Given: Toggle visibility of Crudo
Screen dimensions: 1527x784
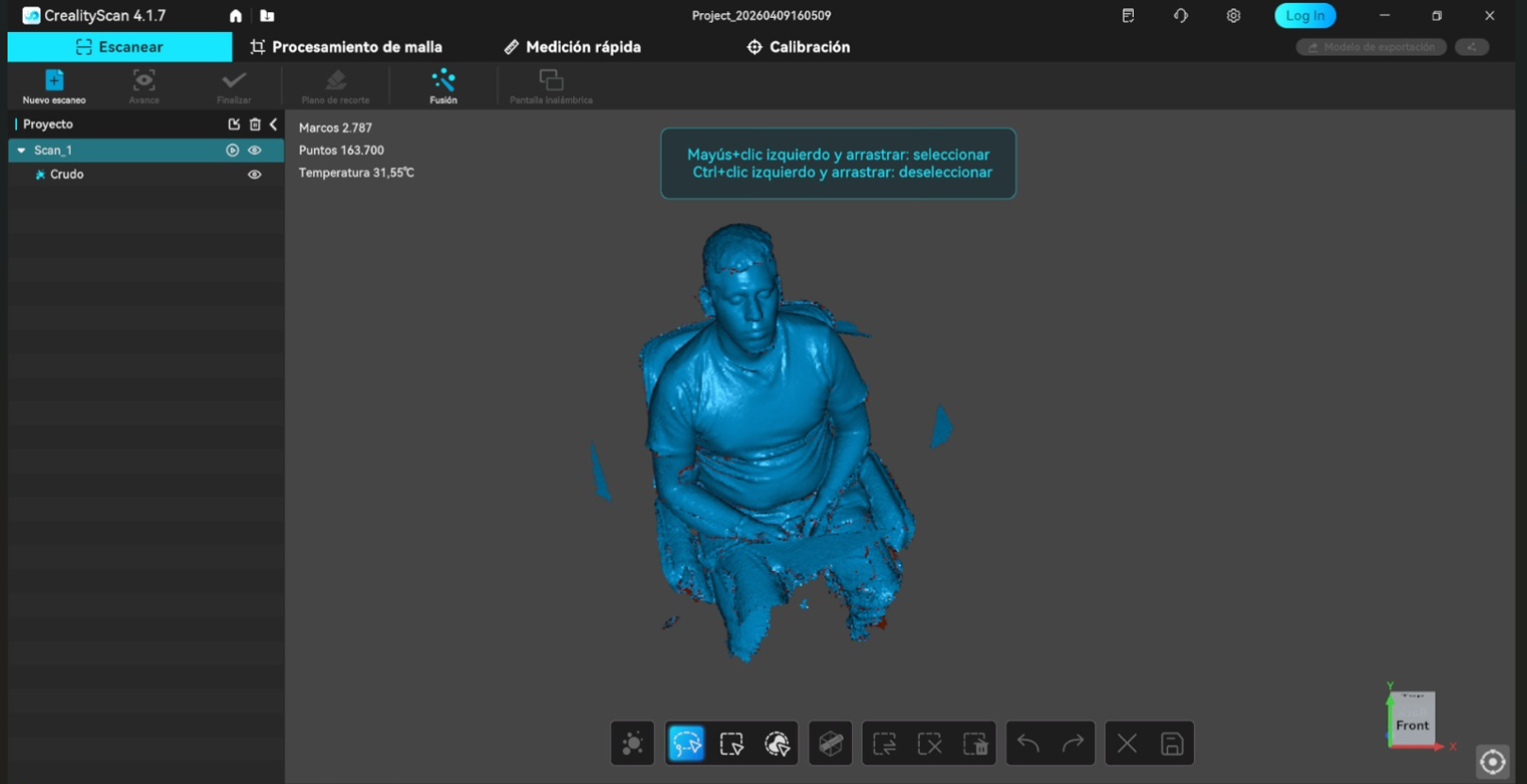Looking at the screenshot, I should (254, 174).
